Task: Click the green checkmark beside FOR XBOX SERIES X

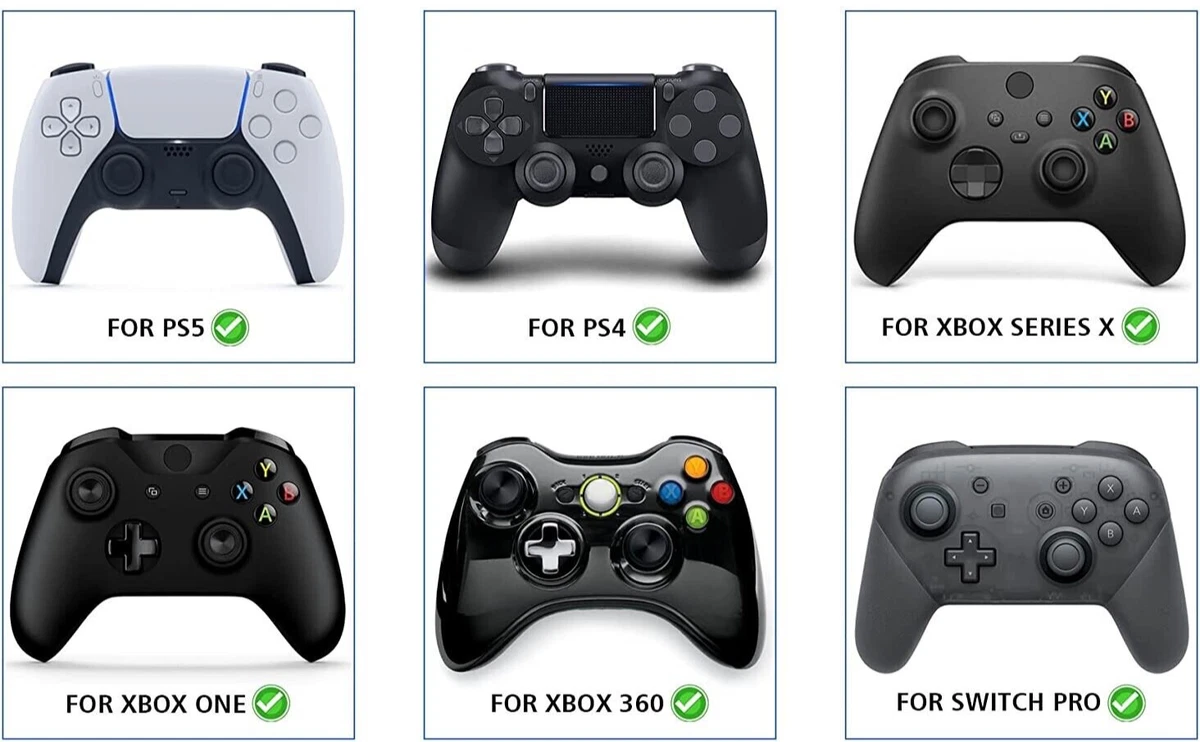Action: click(1140, 327)
